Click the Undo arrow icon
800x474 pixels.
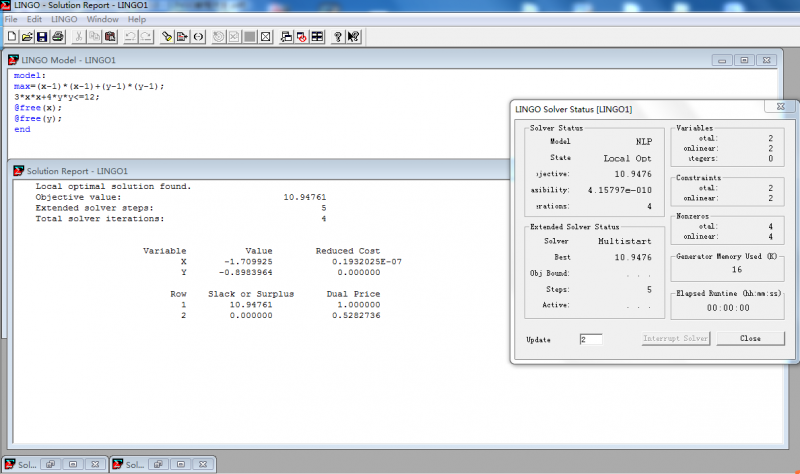pyautogui.click(x=131, y=37)
